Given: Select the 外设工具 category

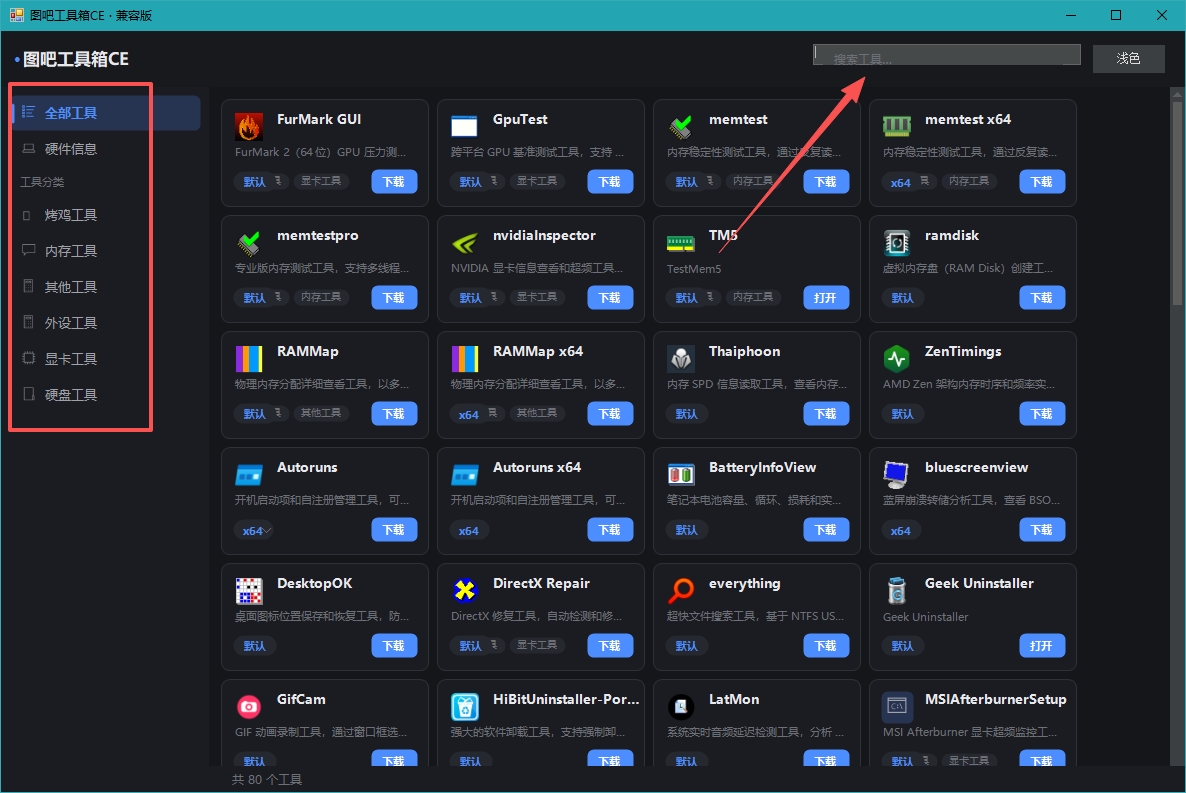Looking at the screenshot, I should [107, 323].
